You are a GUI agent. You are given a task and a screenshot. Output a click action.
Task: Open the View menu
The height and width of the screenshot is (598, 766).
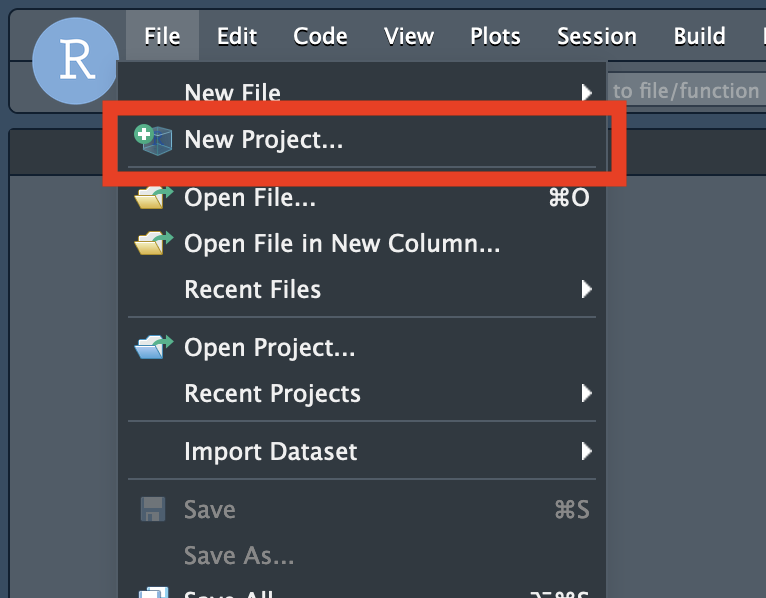[408, 37]
